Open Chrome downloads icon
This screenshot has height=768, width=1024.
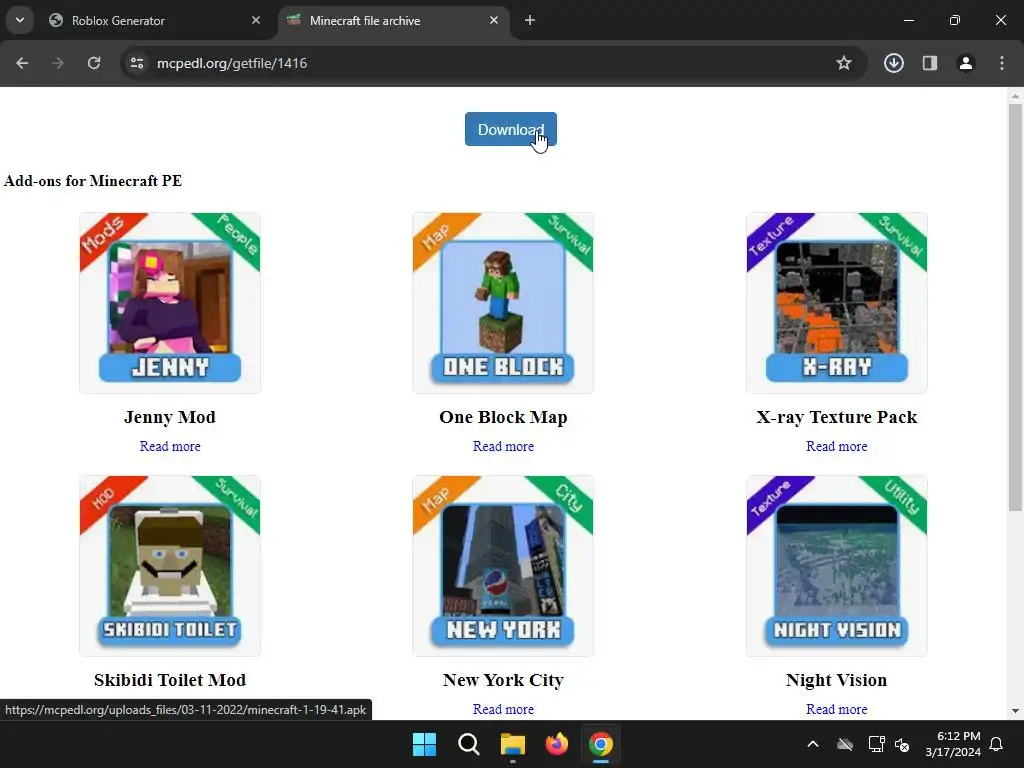click(893, 63)
